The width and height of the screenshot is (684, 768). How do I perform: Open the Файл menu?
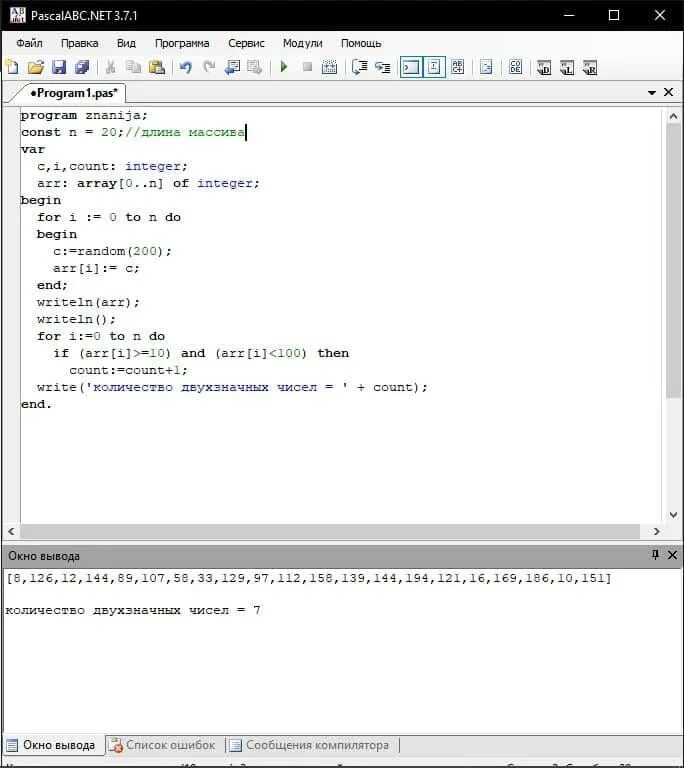pos(29,43)
